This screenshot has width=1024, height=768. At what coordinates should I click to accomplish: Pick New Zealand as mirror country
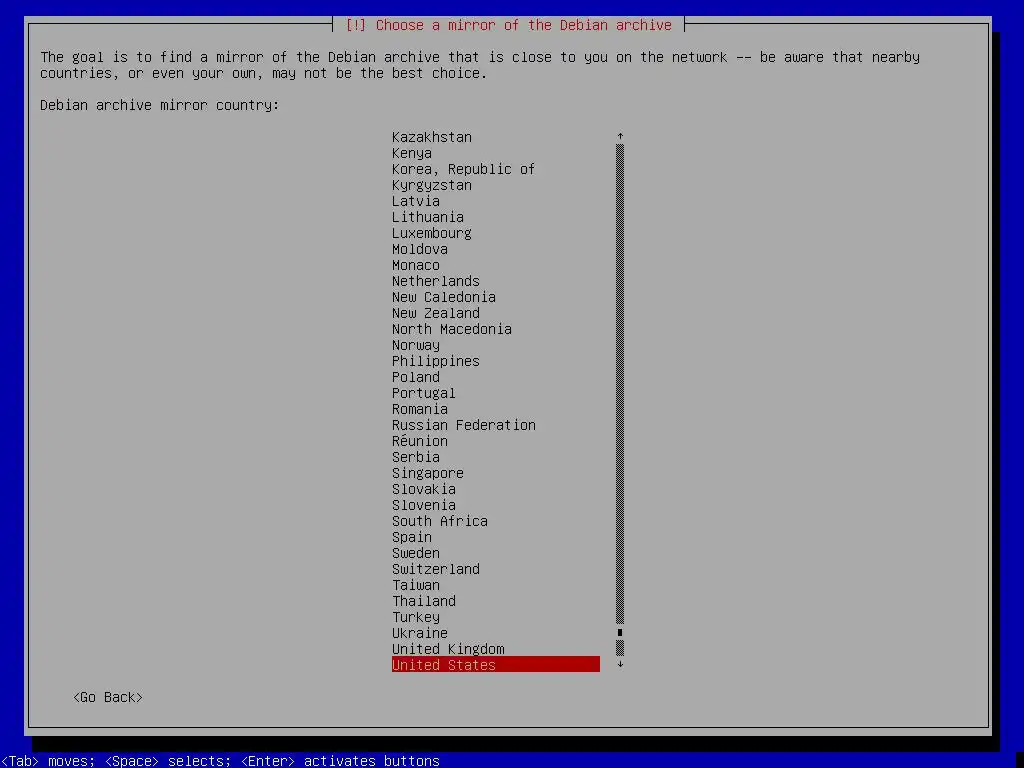436,313
